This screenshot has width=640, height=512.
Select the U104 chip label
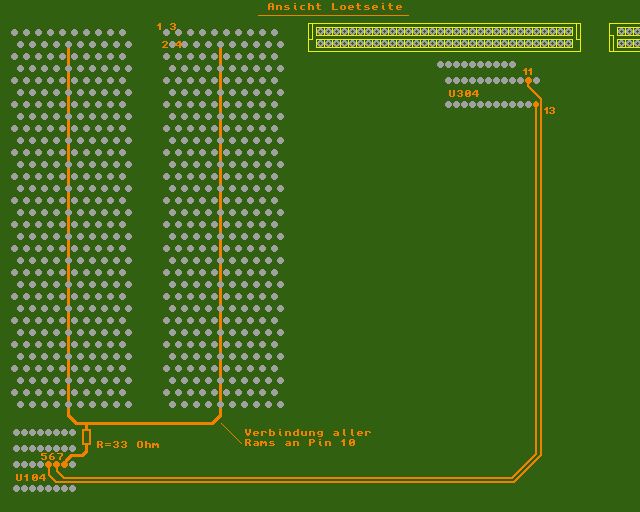point(31,477)
